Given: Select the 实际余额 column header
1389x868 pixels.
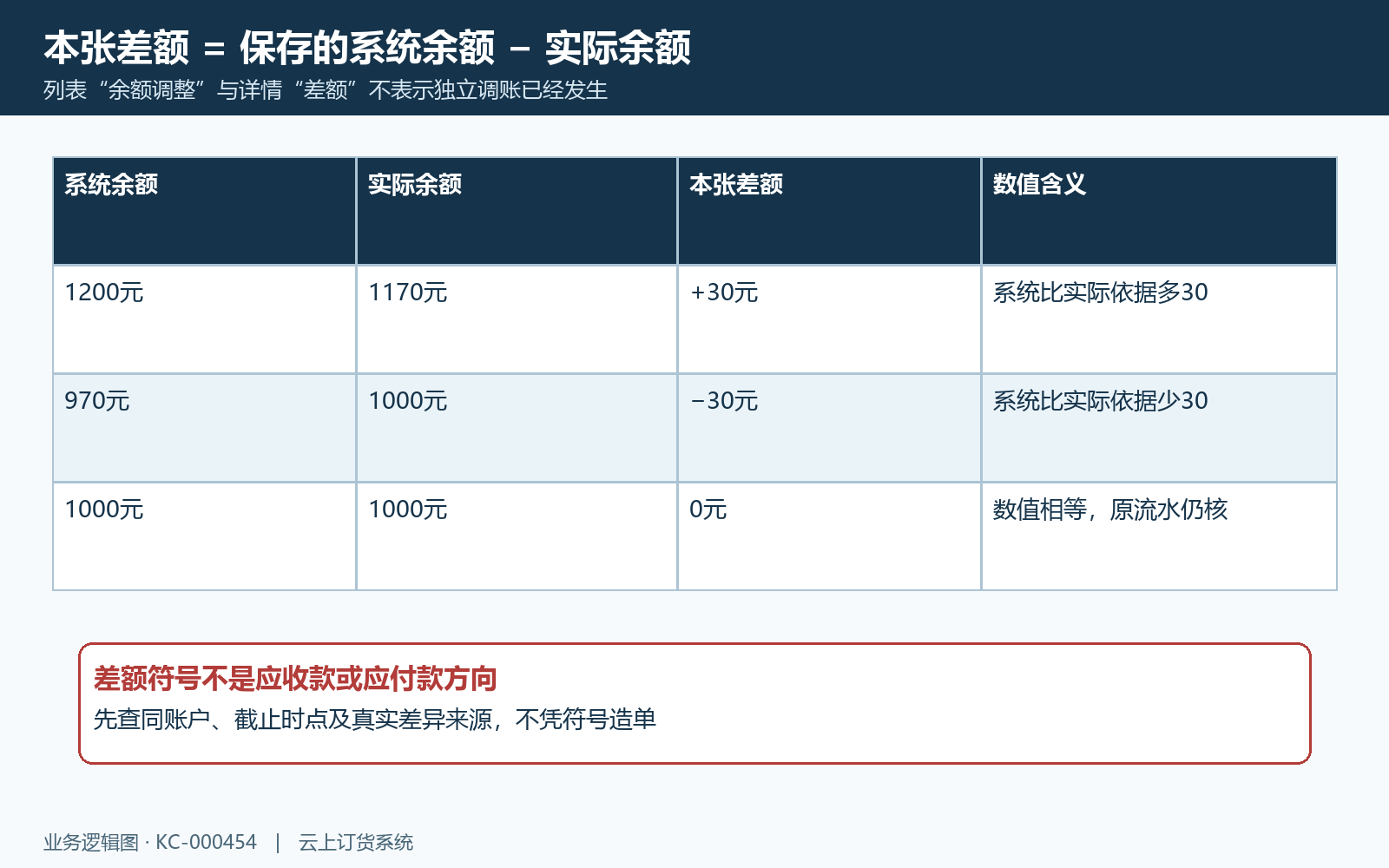Looking at the screenshot, I should (x=517, y=211).
